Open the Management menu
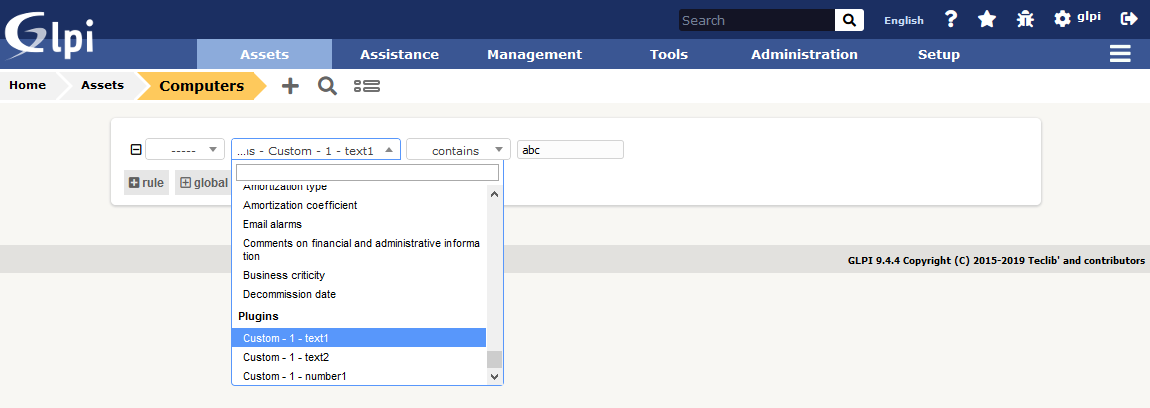Image resolution: width=1150 pixels, height=408 pixels. point(535,54)
